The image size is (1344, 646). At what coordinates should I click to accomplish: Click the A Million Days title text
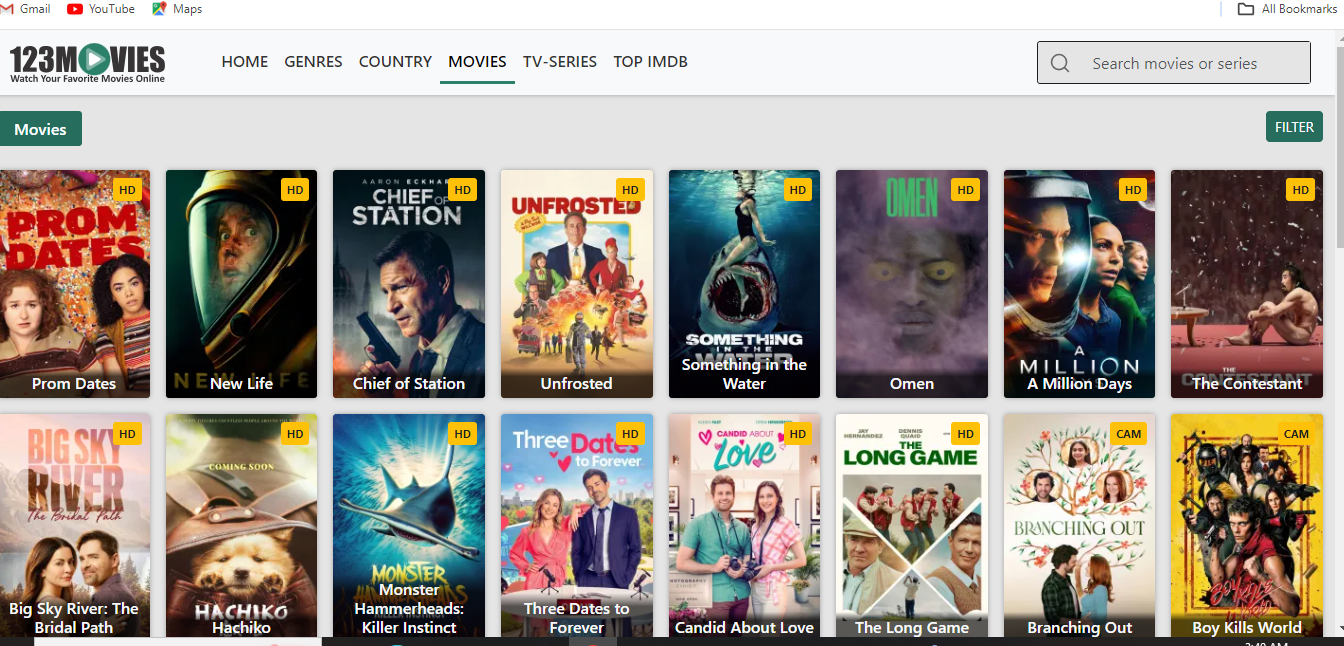[x=1080, y=384]
